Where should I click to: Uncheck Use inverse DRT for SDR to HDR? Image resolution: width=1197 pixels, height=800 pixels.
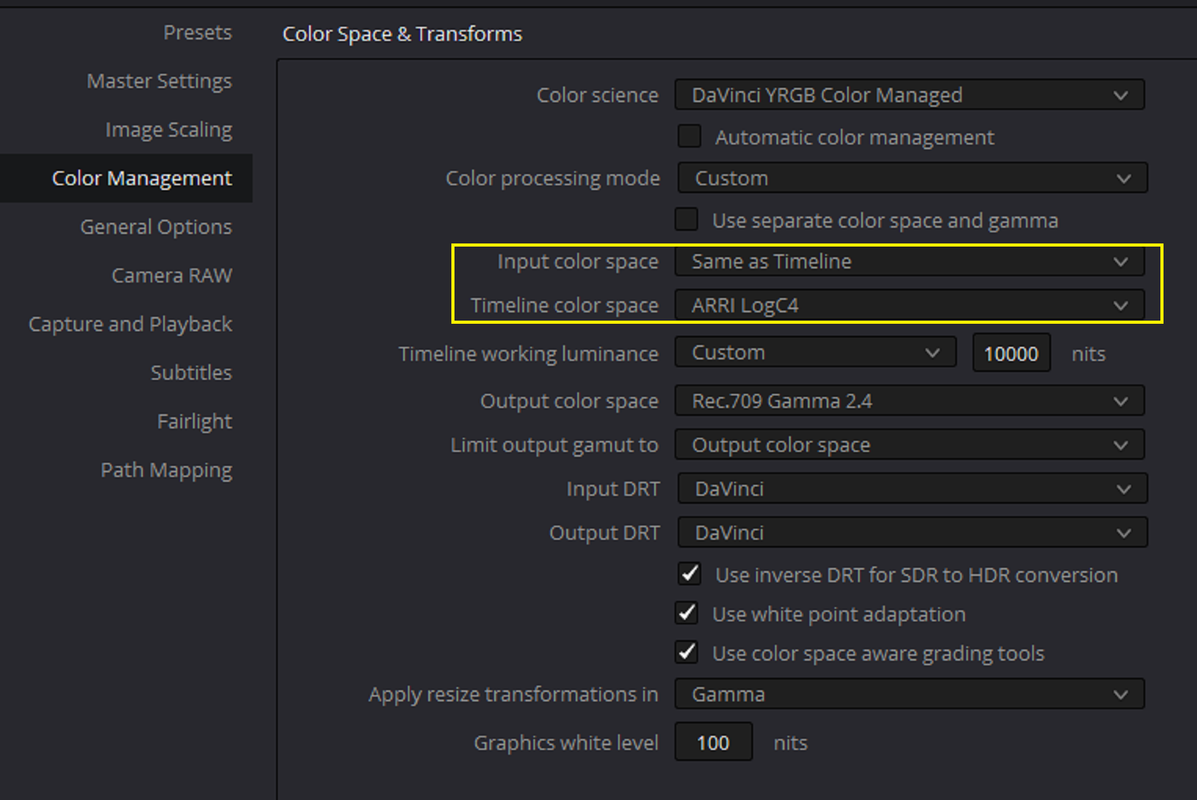[x=689, y=574]
